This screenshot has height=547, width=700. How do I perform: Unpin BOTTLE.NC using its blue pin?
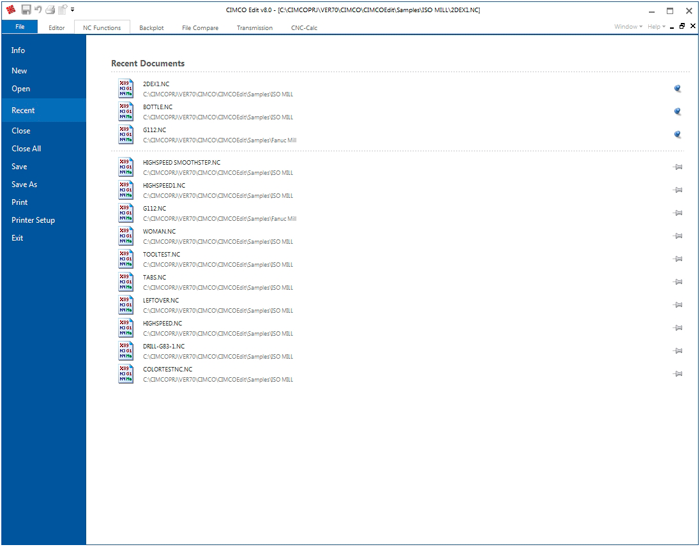(x=677, y=111)
